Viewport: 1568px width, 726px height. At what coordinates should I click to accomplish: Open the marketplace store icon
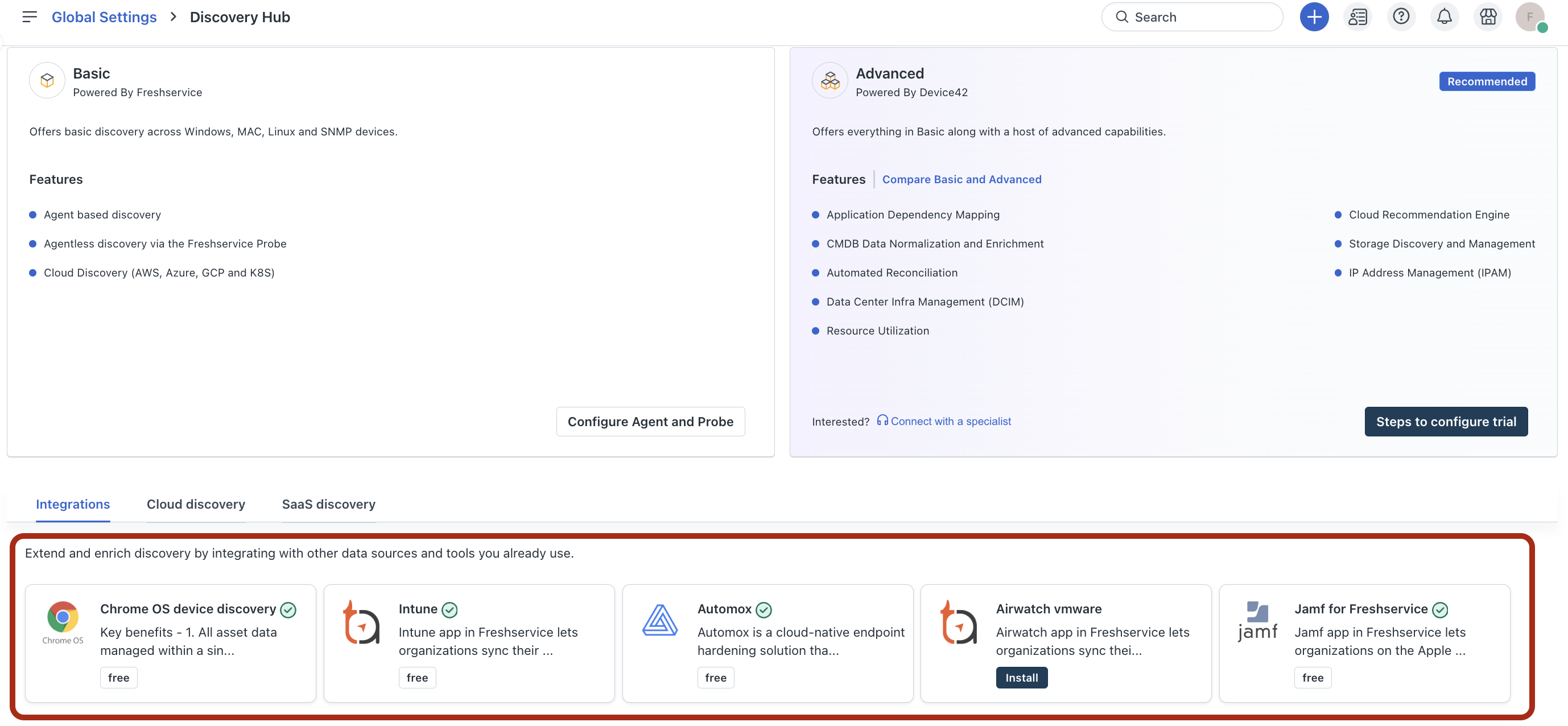pos(1488,17)
